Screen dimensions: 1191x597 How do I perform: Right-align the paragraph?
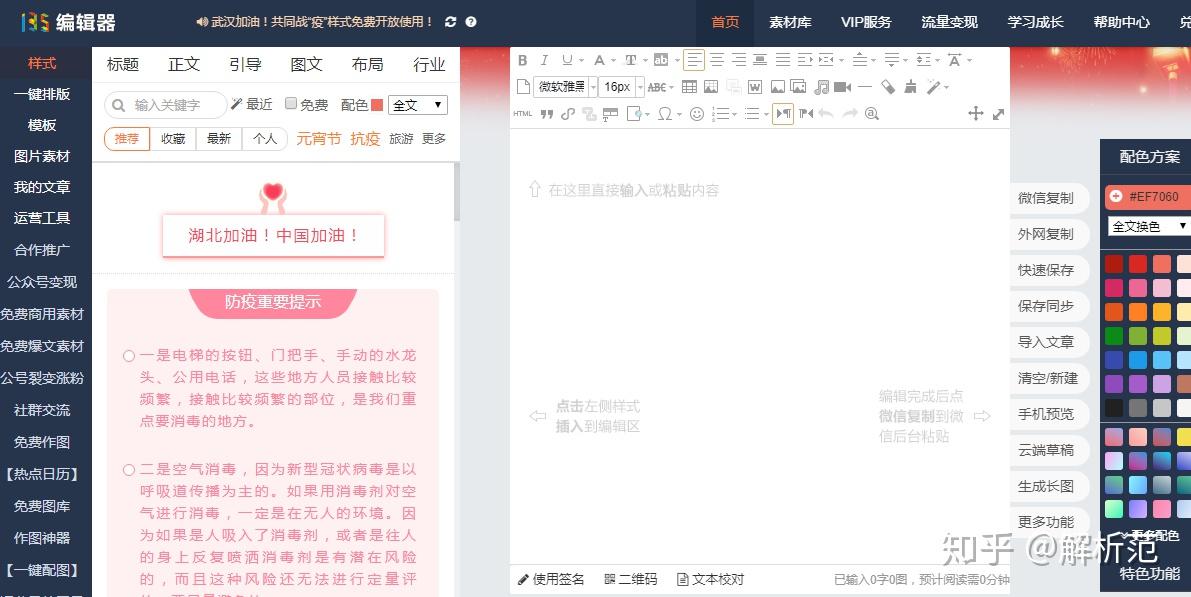738,60
